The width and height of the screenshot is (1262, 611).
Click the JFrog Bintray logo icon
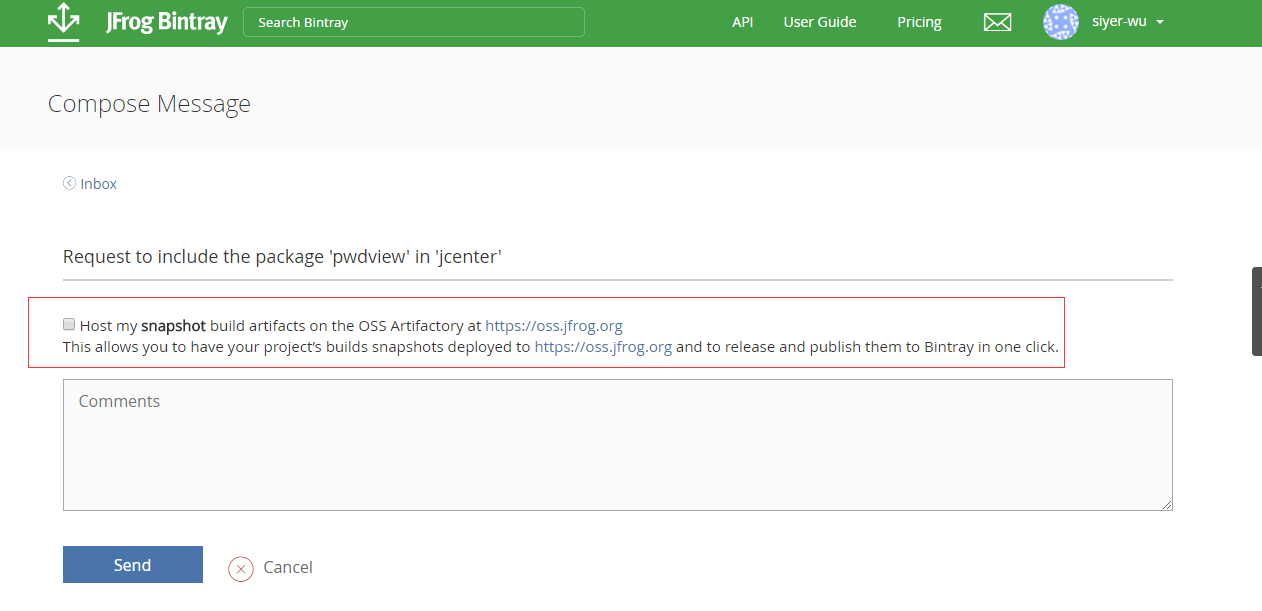pyautogui.click(x=63, y=22)
